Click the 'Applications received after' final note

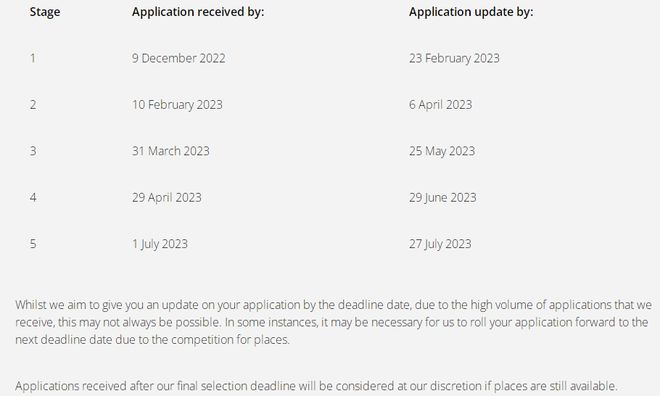[316, 386]
